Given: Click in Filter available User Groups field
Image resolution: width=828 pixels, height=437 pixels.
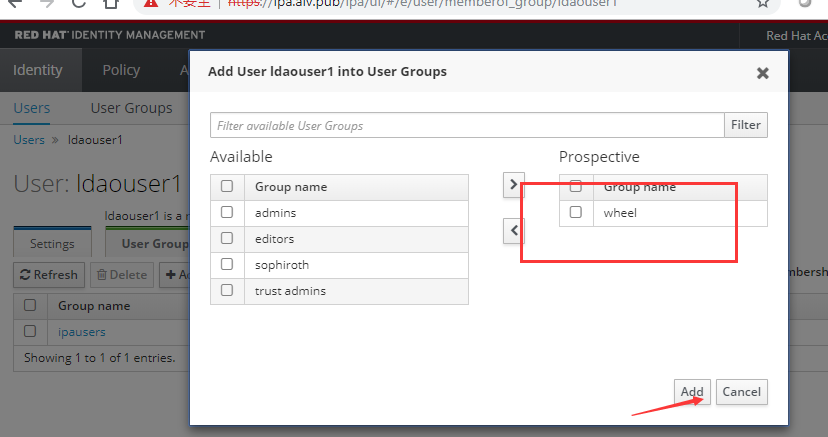Looking at the screenshot, I should (467, 125).
